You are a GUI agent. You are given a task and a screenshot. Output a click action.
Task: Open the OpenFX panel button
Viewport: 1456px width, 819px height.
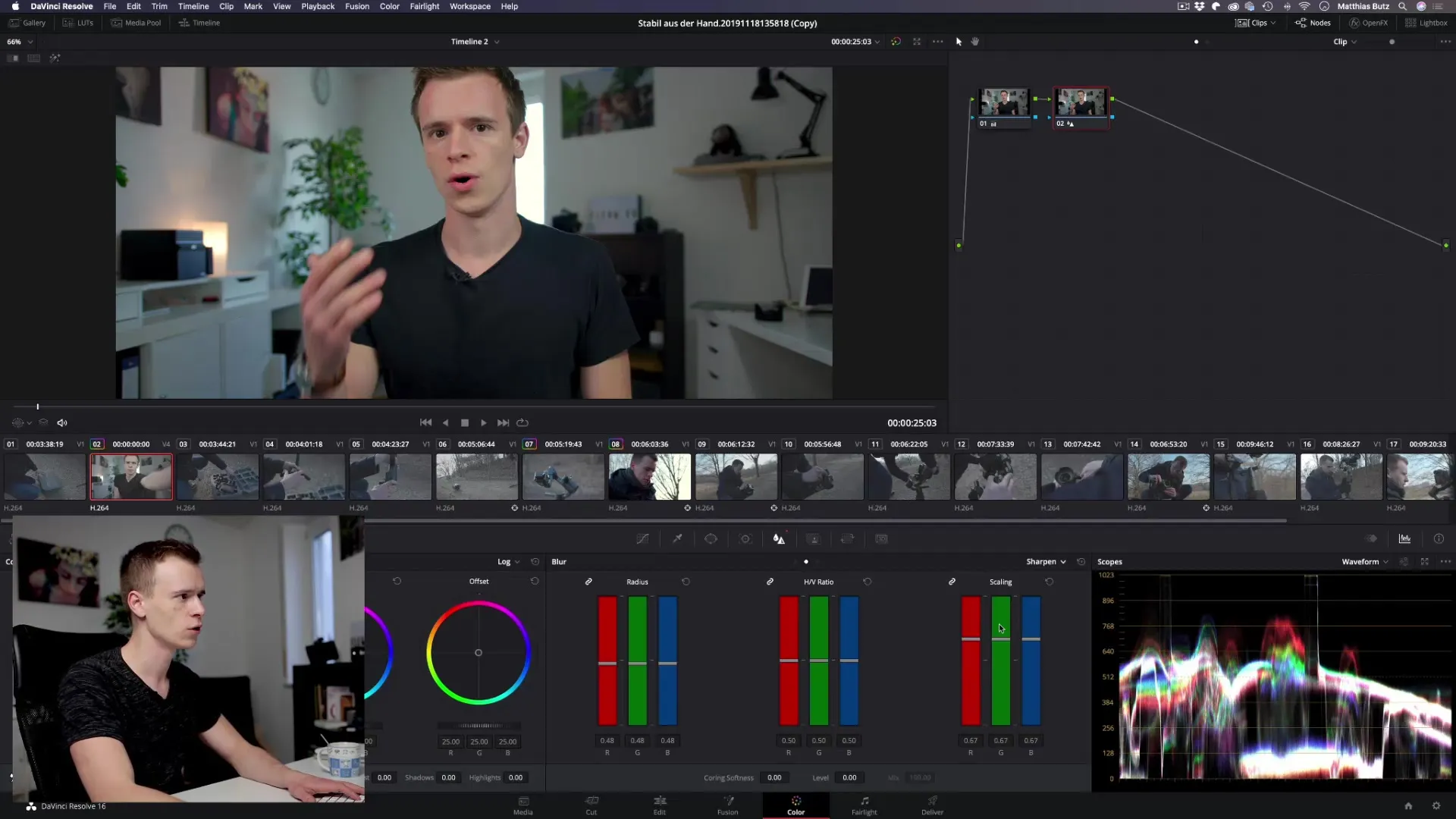pos(1368,23)
